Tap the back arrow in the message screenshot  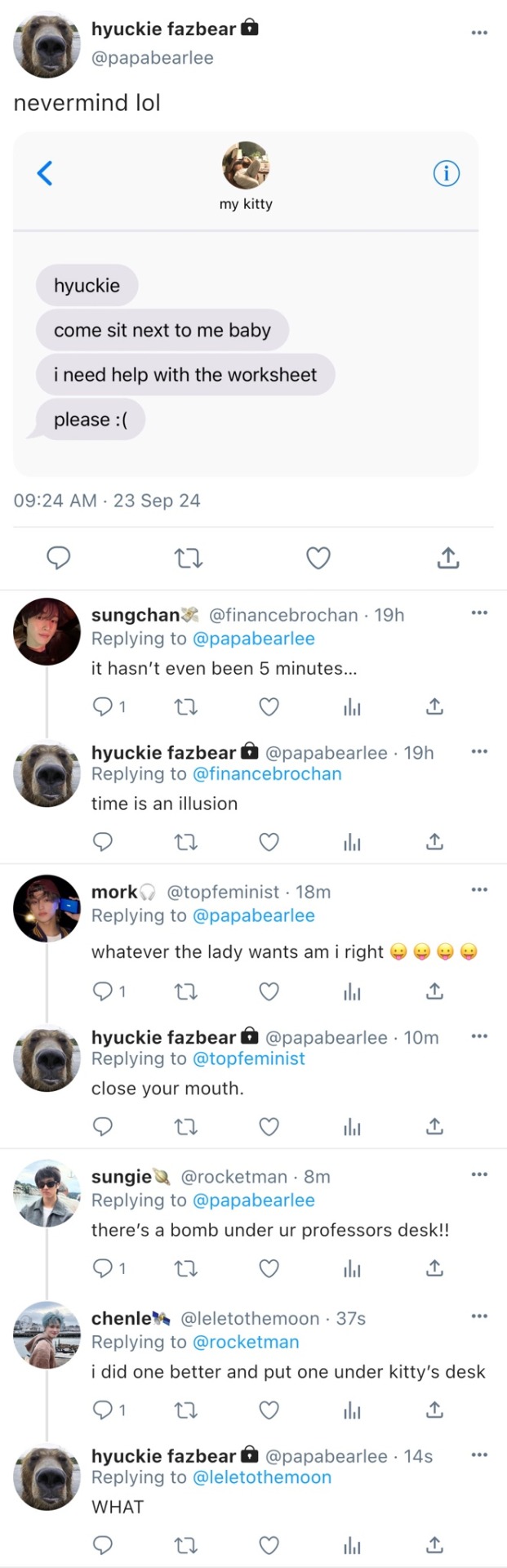point(46,173)
